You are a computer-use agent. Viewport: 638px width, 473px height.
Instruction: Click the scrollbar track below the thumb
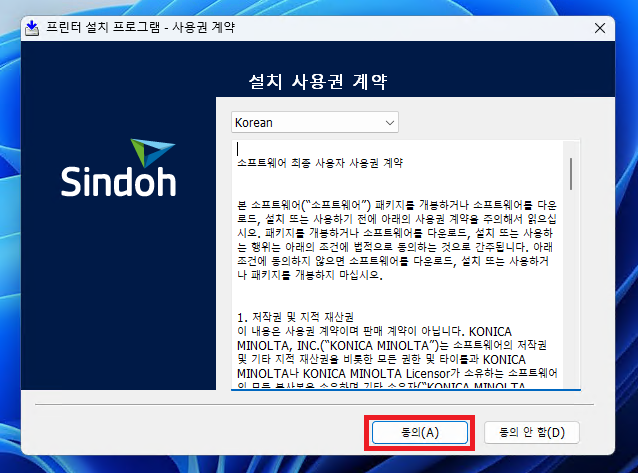click(571, 300)
